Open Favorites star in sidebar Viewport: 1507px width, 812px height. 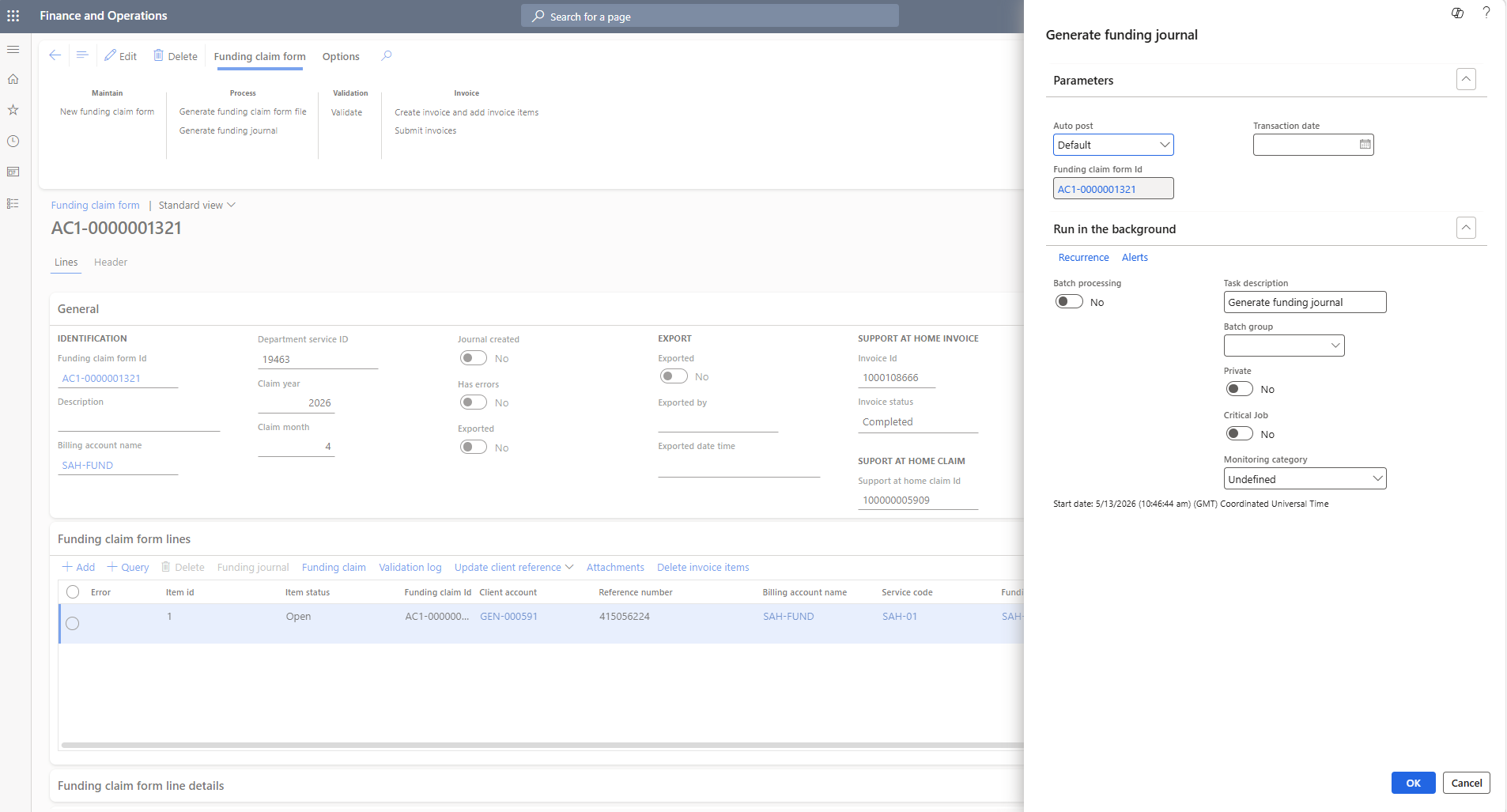pos(13,110)
